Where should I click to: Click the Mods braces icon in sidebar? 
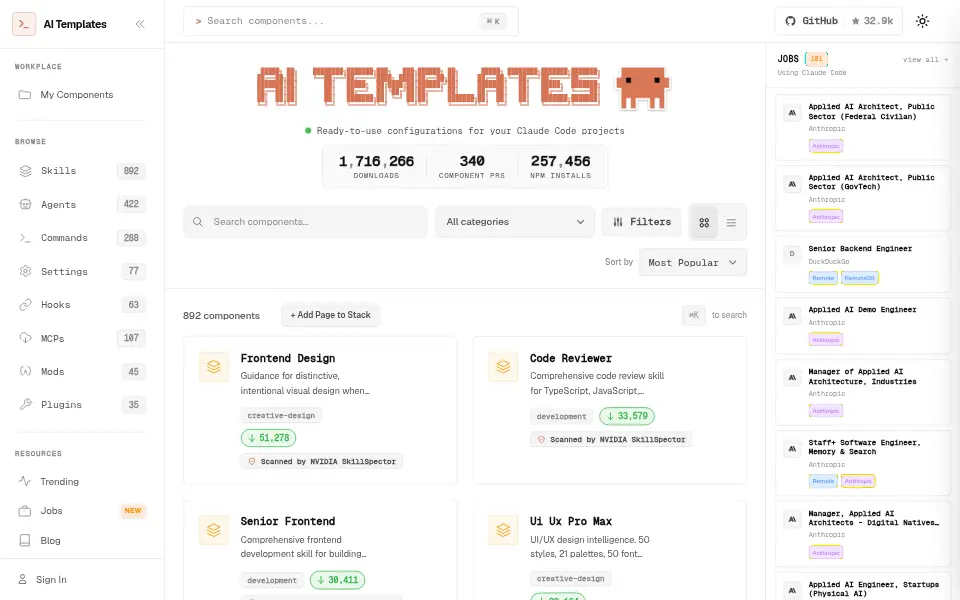point(25,371)
